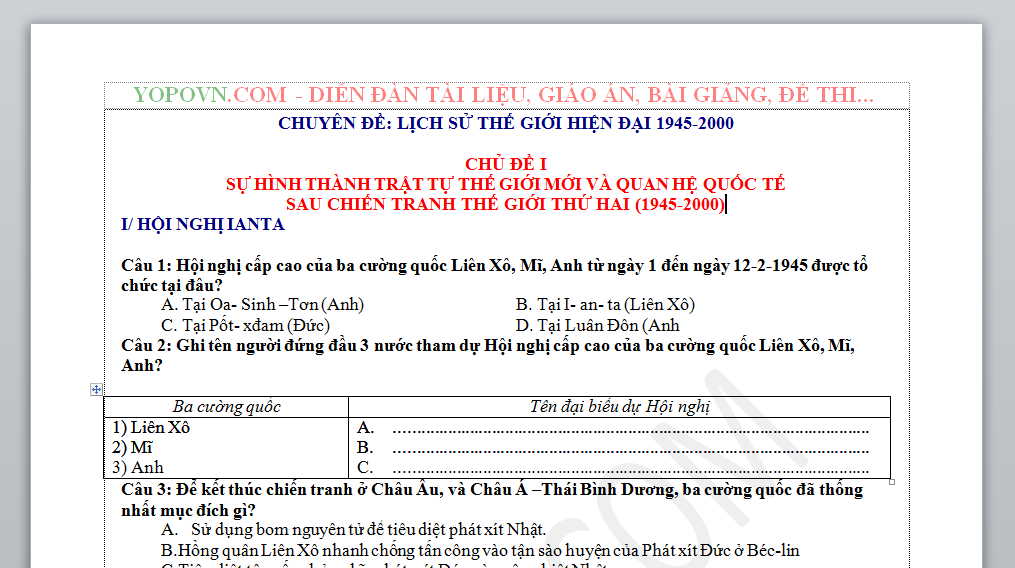Click the 'Tên đại biểu dự Hội nghị' header cell
Viewport: 1015px width, 568px height.
pos(619,406)
